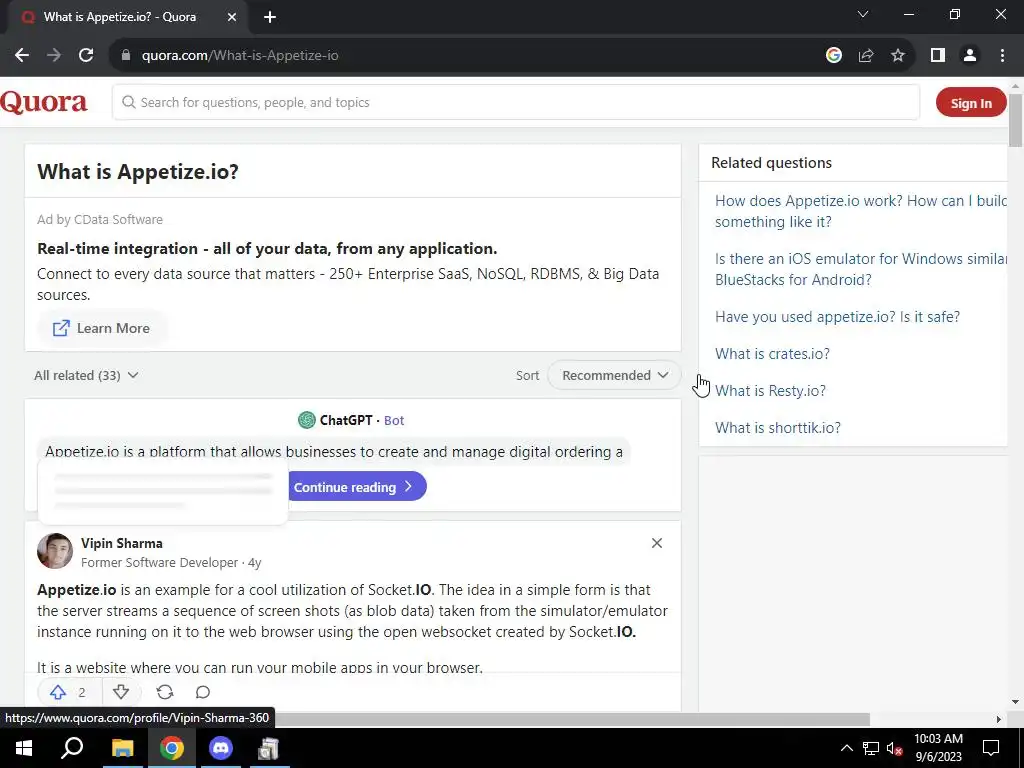Click the ChatGPT bot avatar icon
The width and height of the screenshot is (1024, 768).
point(306,420)
